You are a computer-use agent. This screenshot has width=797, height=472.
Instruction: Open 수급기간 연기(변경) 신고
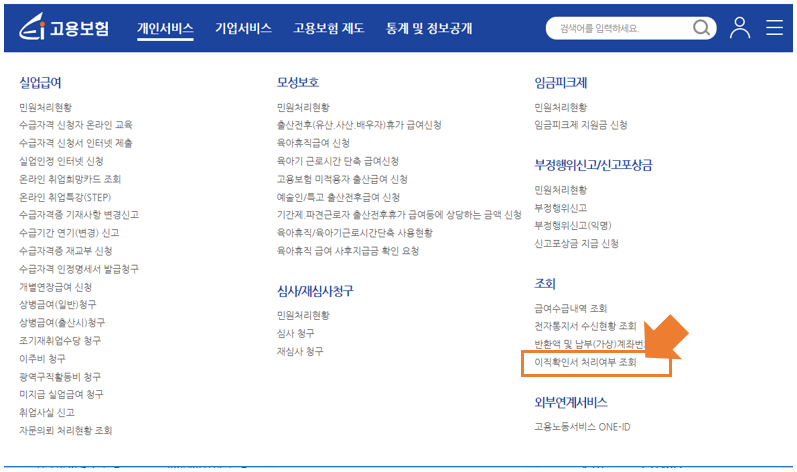69,233
